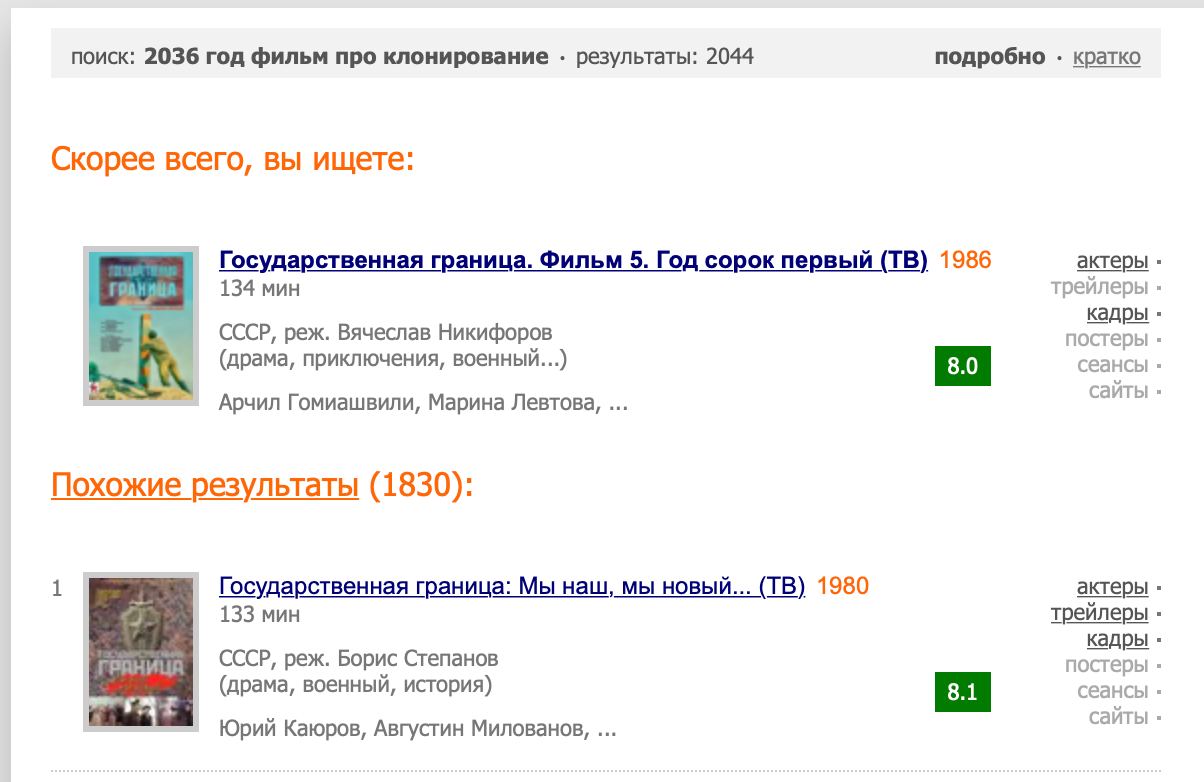This screenshot has height=782, width=1204.
Task: Click grayed 'сайты' for the 1980 film
Action: pos(1118,718)
